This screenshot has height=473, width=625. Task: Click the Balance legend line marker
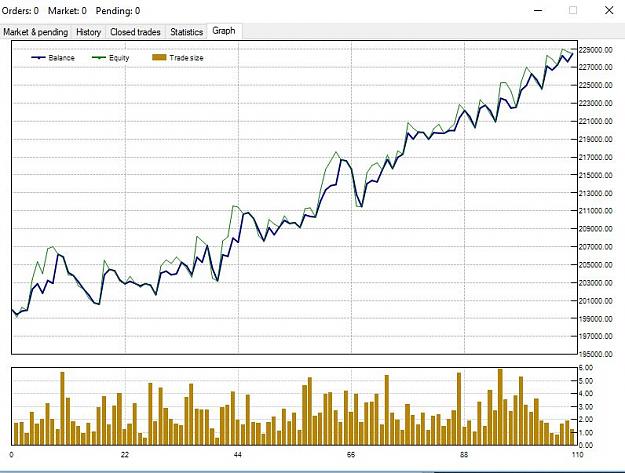pyautogui.click(x=38, y=58)
